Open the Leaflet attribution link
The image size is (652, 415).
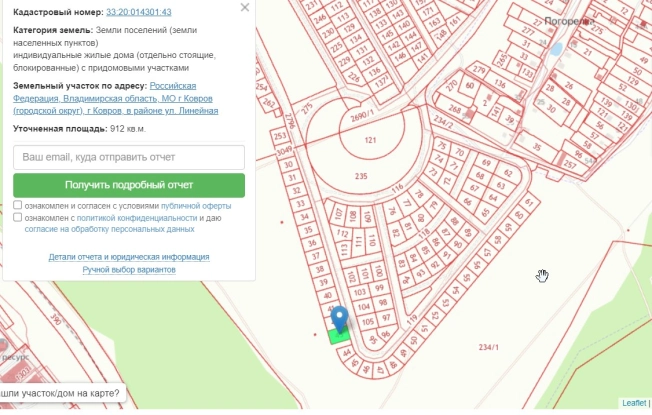pos(633,403)
